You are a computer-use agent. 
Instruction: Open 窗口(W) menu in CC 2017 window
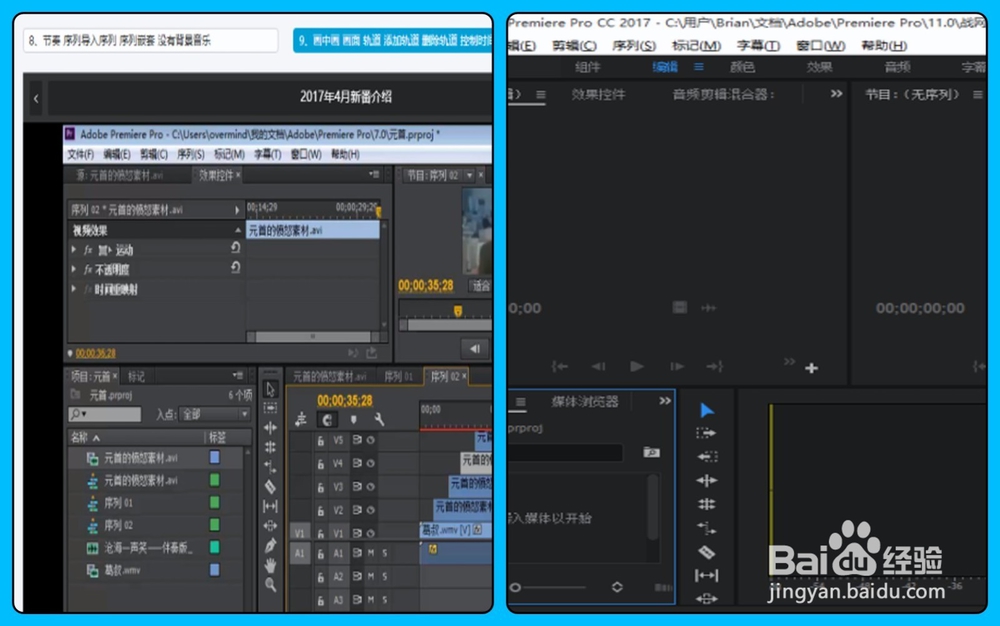pos(821,45)
